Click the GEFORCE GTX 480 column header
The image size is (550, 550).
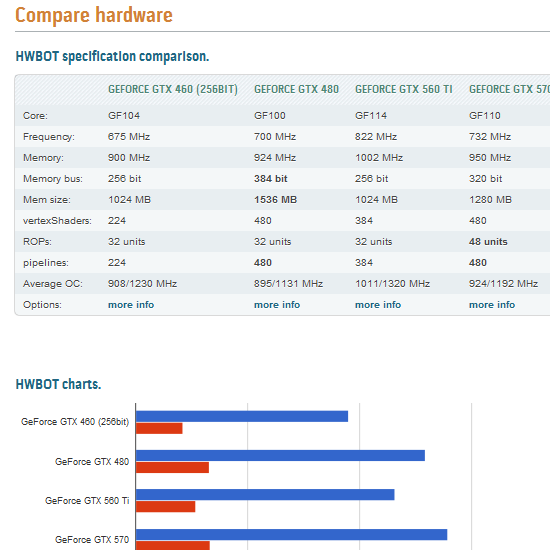296,89
